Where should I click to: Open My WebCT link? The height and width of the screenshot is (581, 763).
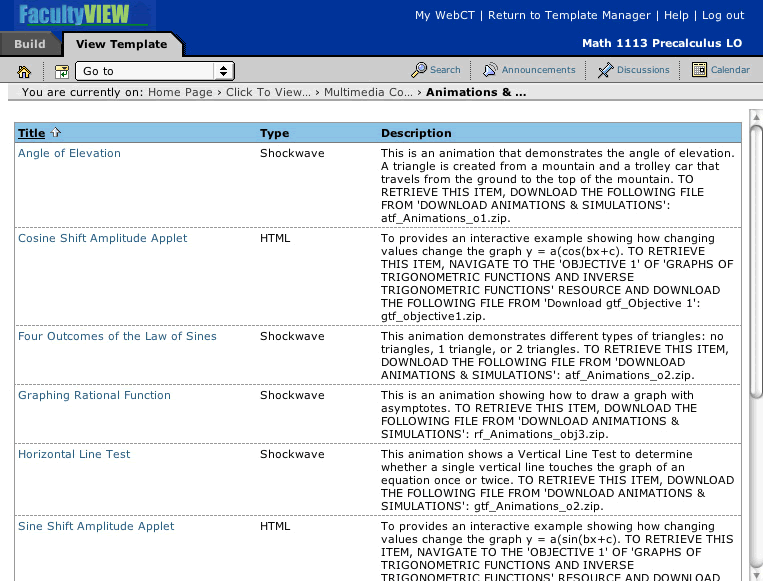(444, 15)
